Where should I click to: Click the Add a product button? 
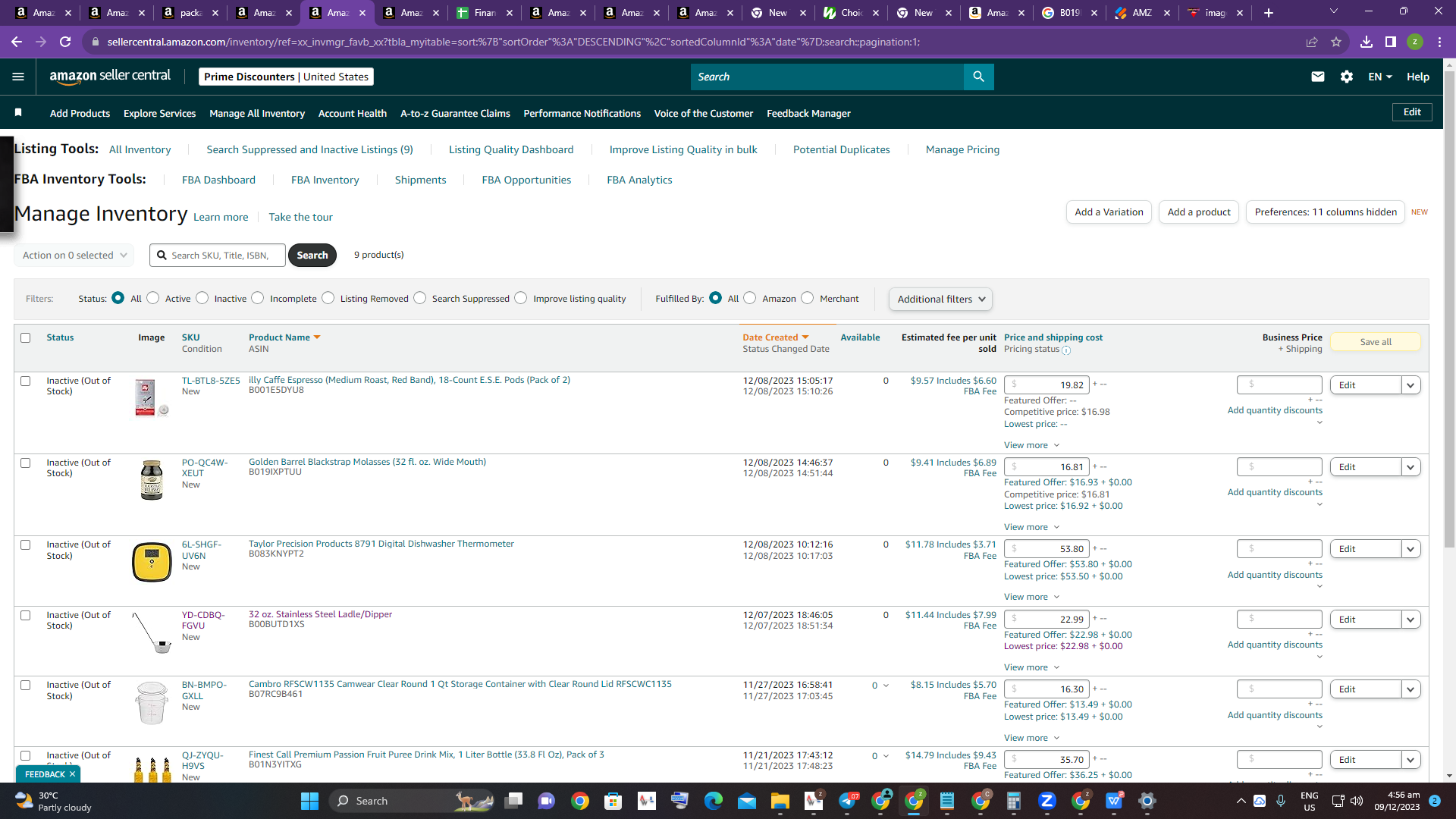click(x=1199, y=212)
